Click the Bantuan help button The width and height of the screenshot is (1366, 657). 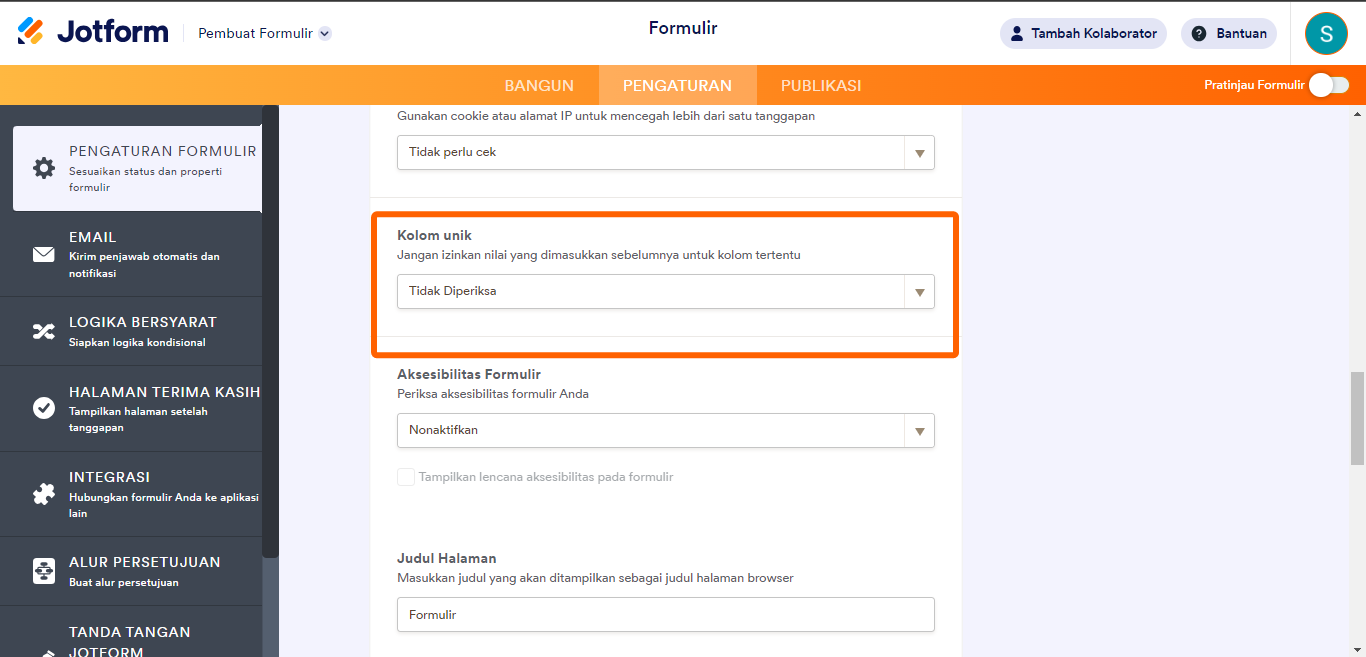(1229, 33)
